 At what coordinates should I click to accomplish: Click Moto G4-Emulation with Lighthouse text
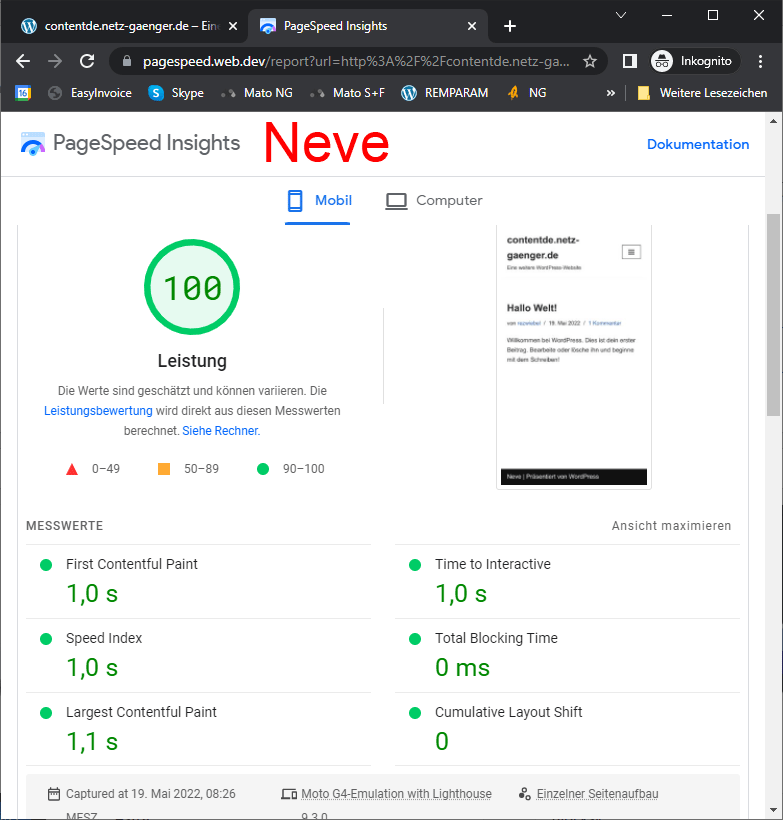pos(396,794)
